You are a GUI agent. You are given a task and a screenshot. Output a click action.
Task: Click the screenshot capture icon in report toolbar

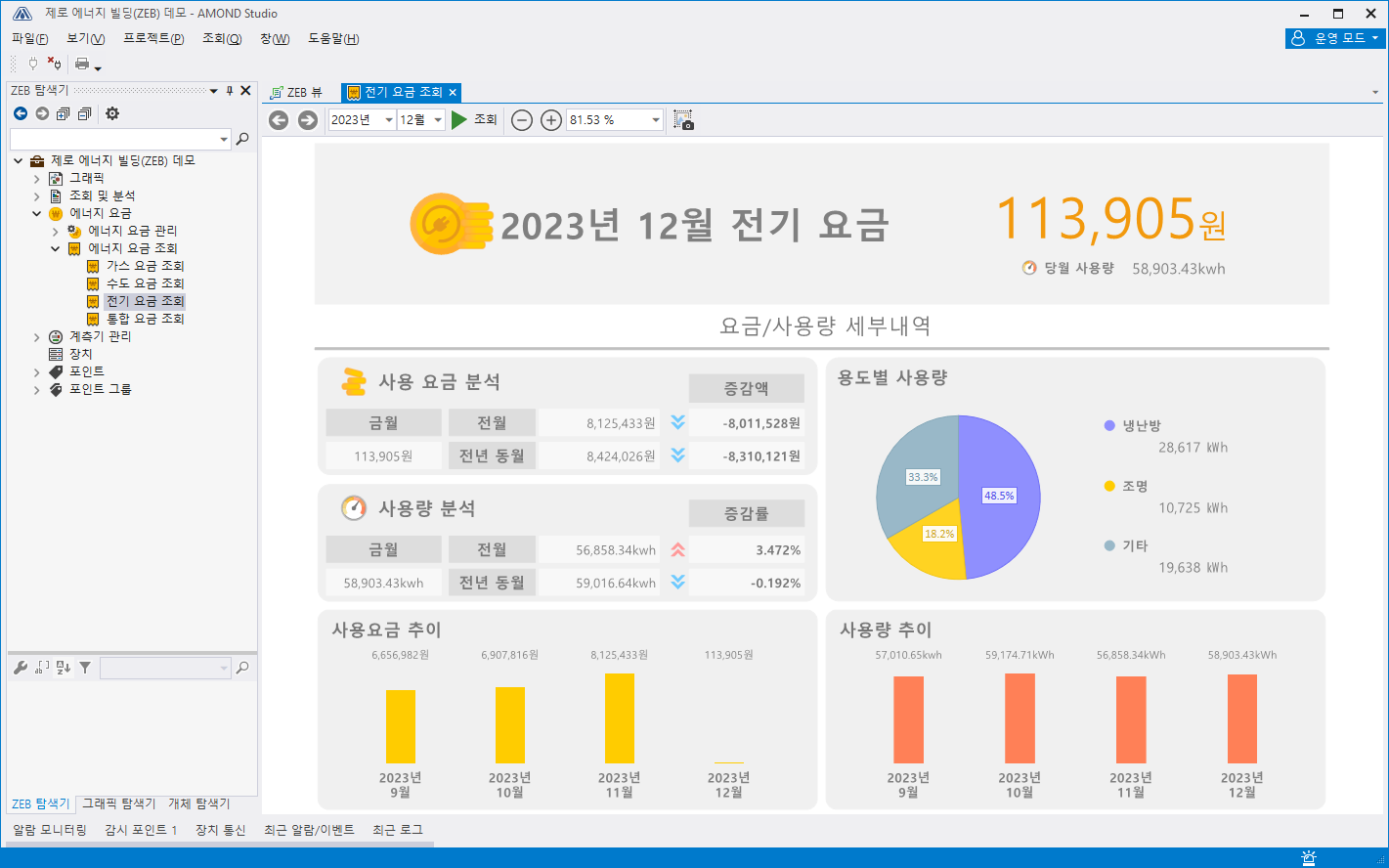(683, 120)
